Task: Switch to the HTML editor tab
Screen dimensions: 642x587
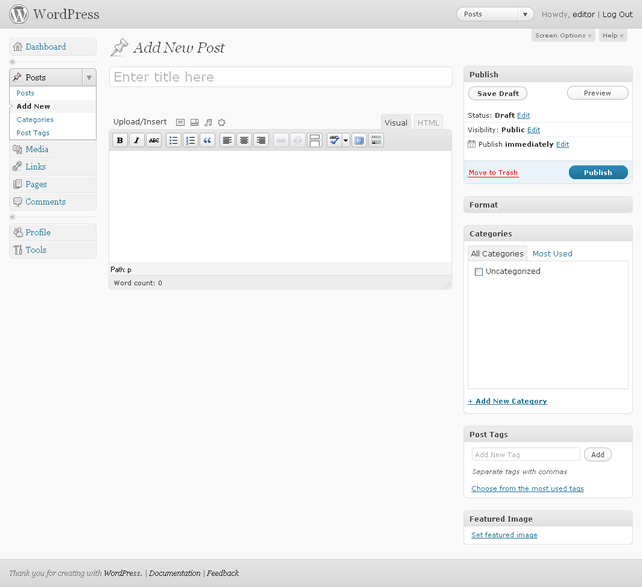Action: (x=428, y=123)
